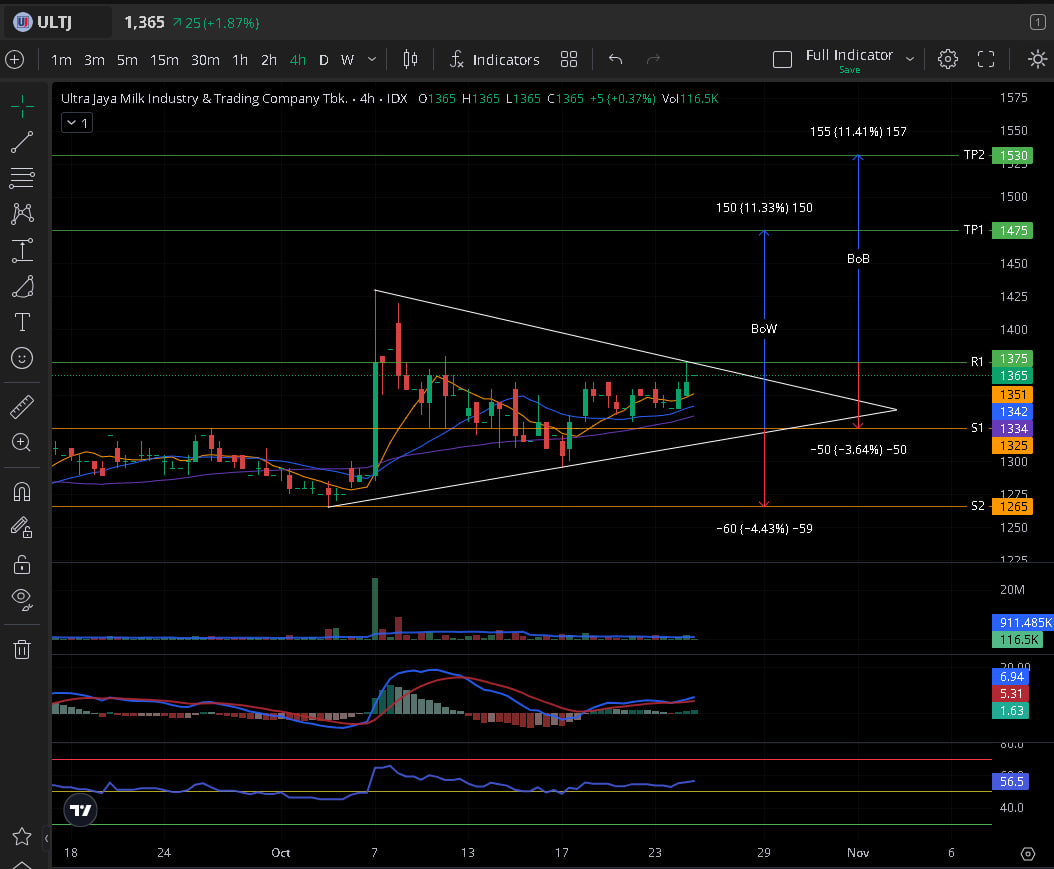Switch to the D daily timeframe
1054x869 pixels.
[323, 60]
